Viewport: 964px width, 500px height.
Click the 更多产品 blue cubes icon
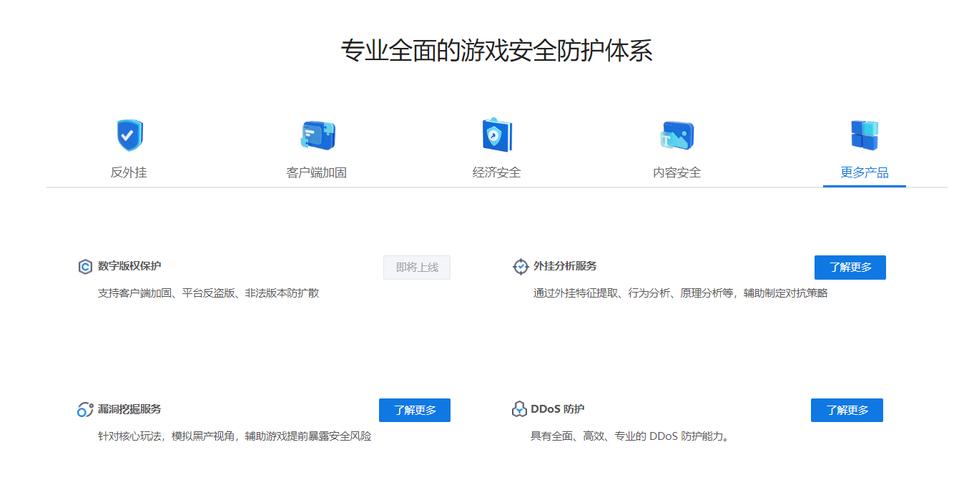[x=864, y=134]
